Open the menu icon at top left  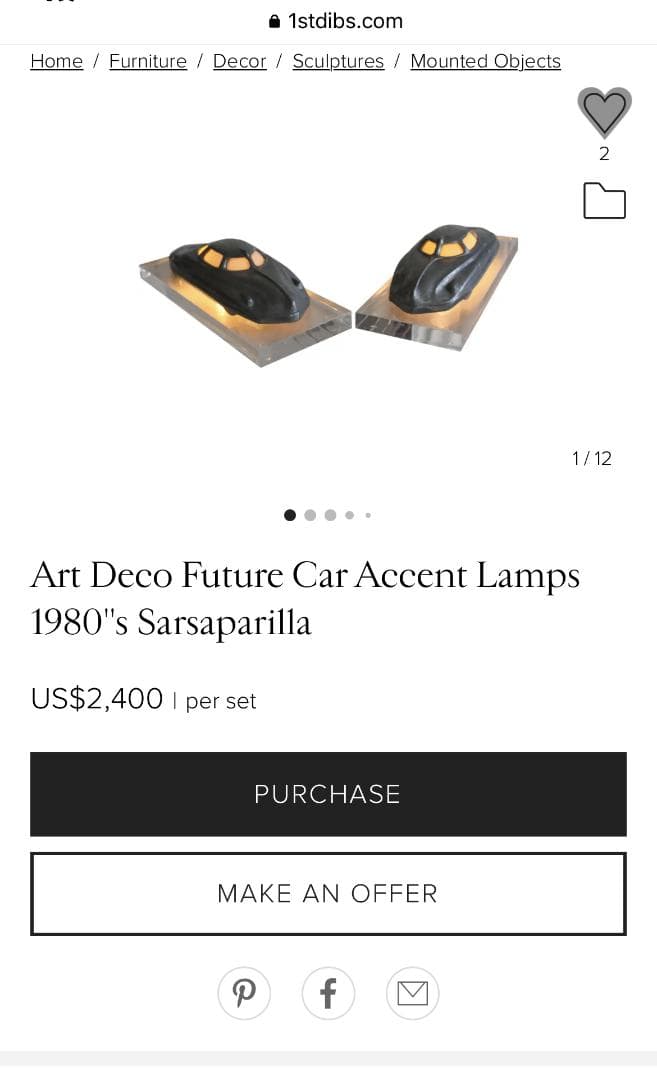pos(60,5)
